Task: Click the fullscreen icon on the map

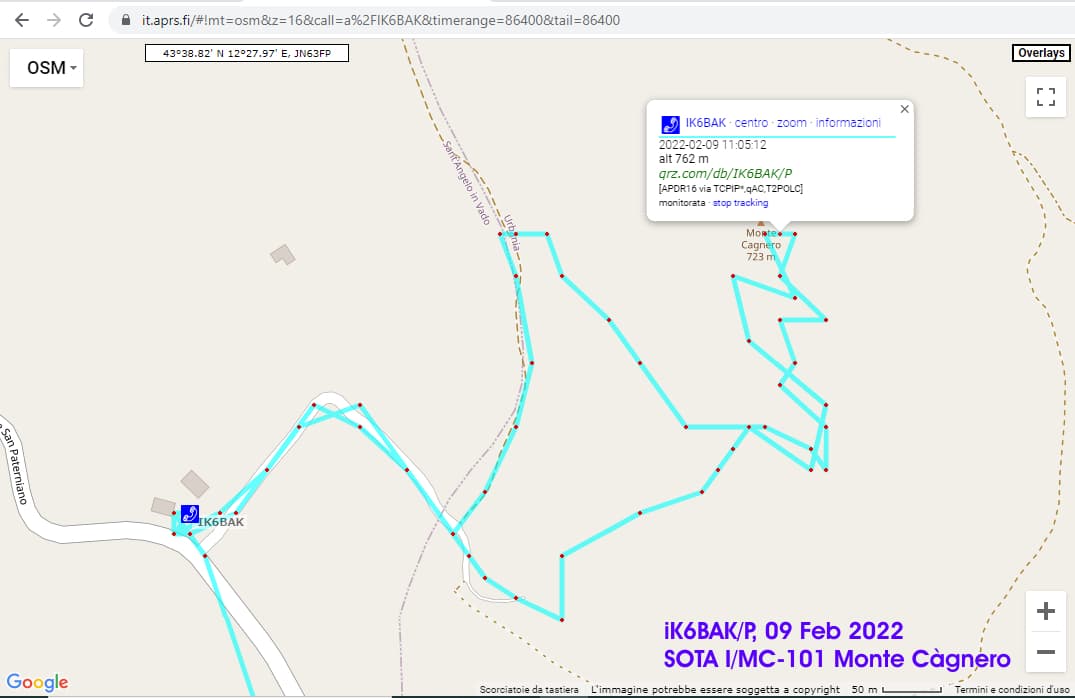Action: pos(1046,96)
